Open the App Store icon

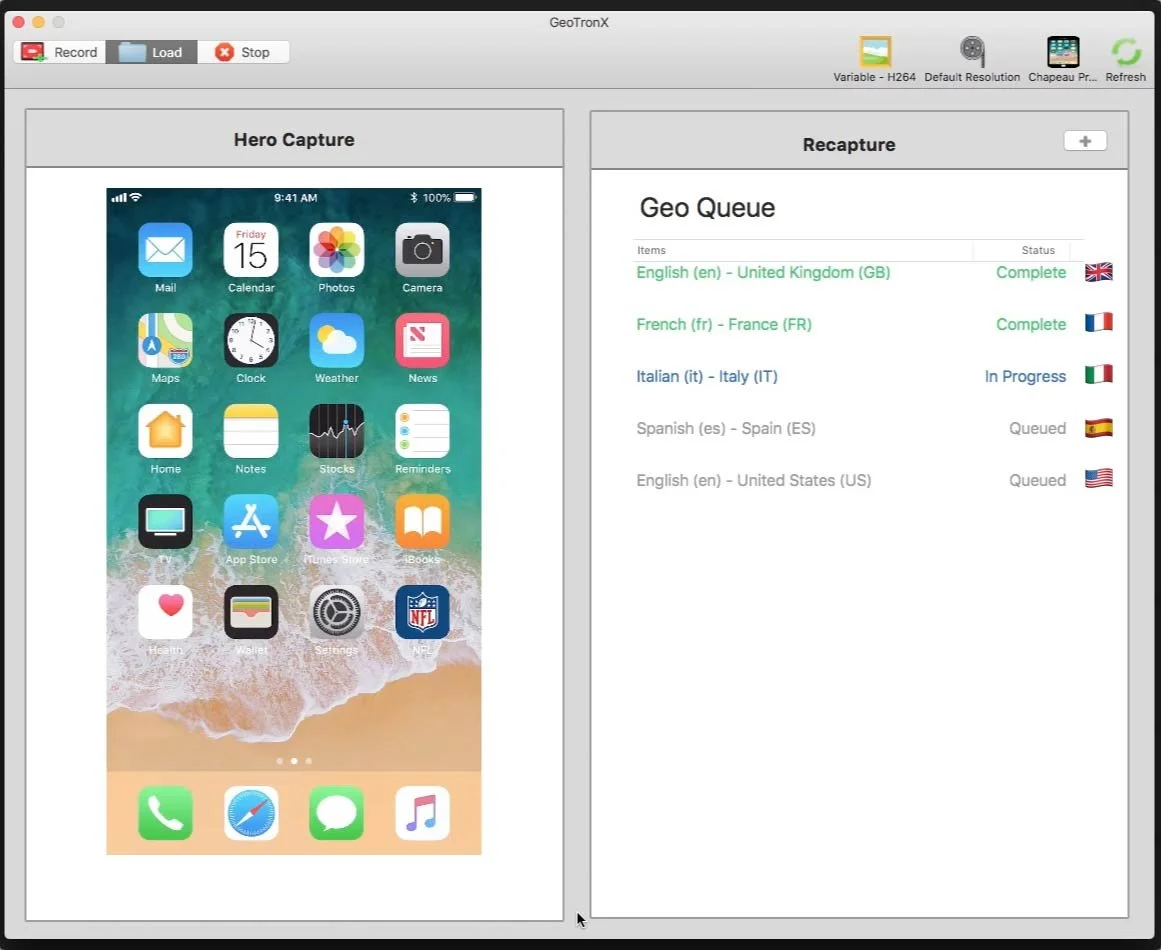pos(251,521)
